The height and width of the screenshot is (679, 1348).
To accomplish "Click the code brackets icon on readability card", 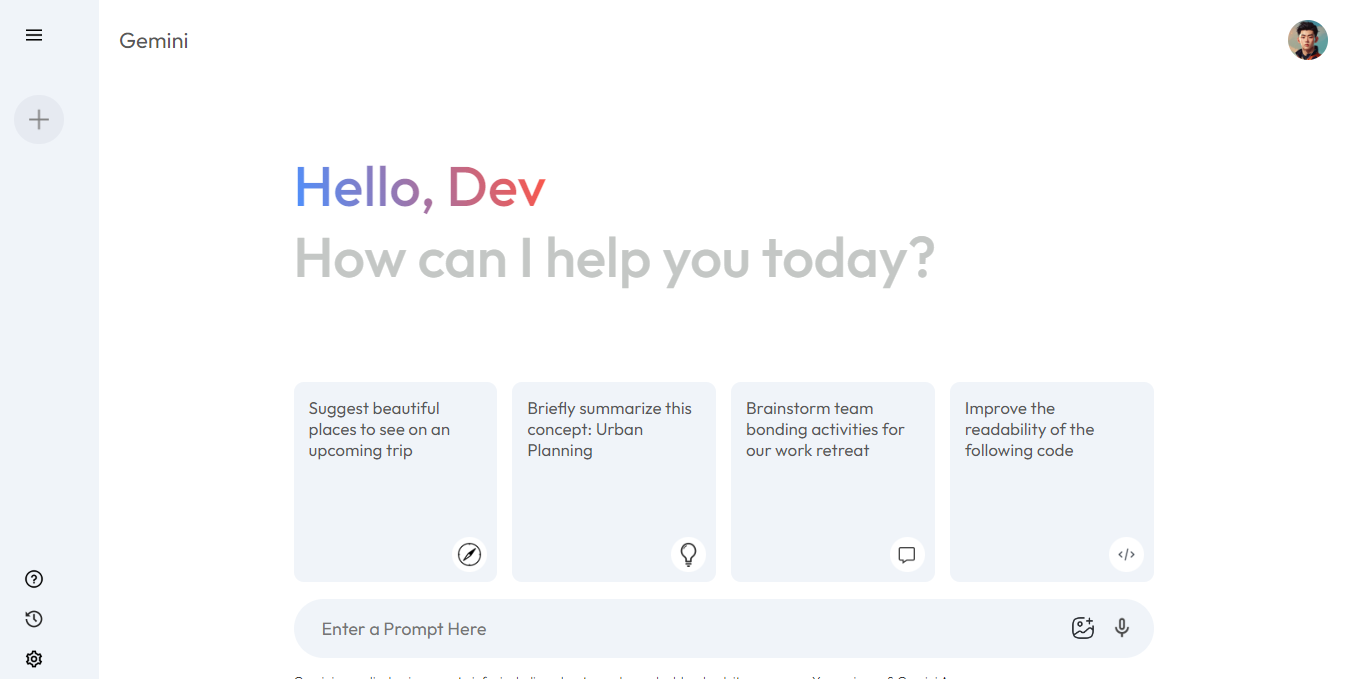I will tap(1126, 554).
